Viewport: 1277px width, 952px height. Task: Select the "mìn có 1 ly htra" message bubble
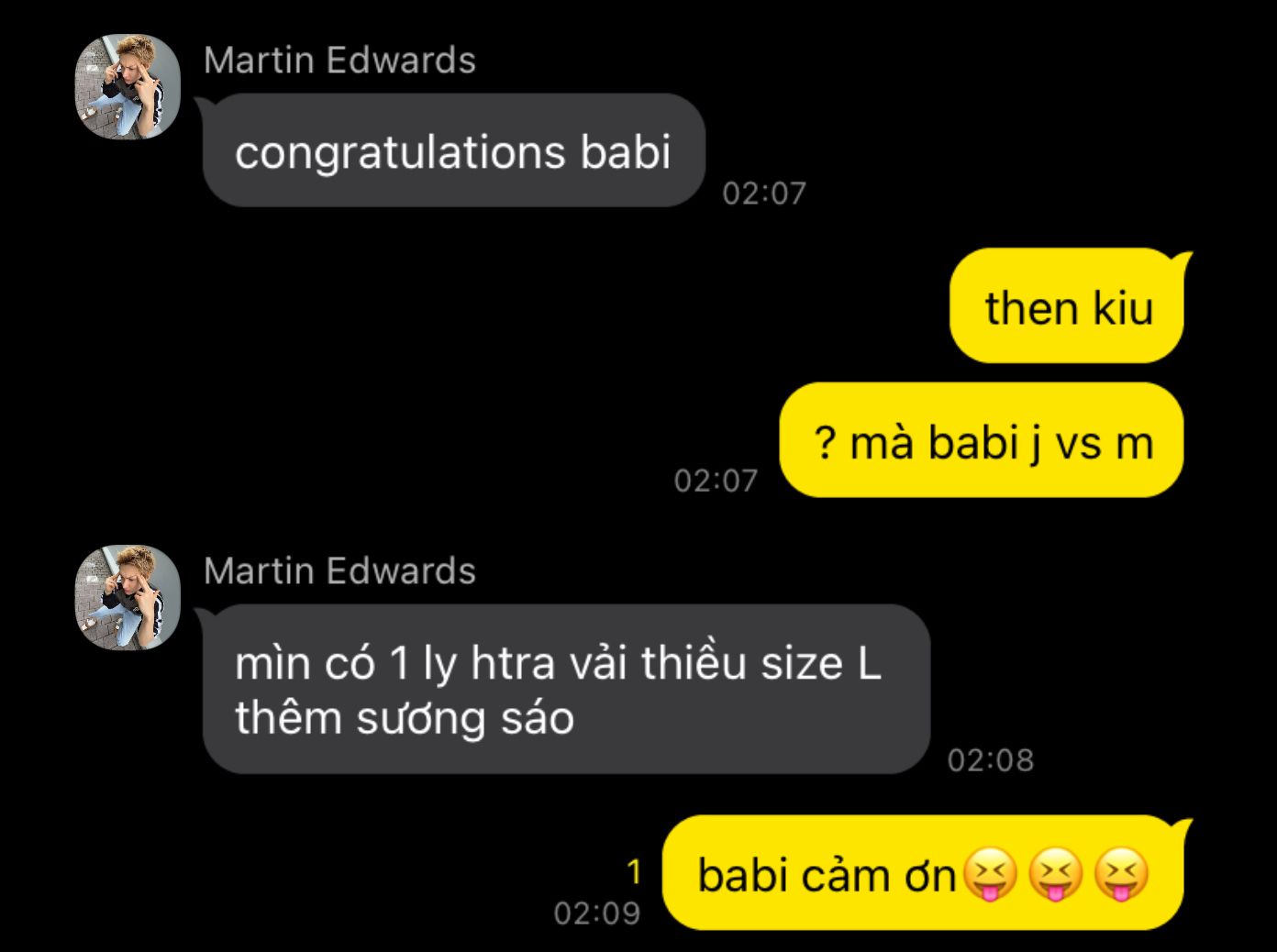(566, 689)
